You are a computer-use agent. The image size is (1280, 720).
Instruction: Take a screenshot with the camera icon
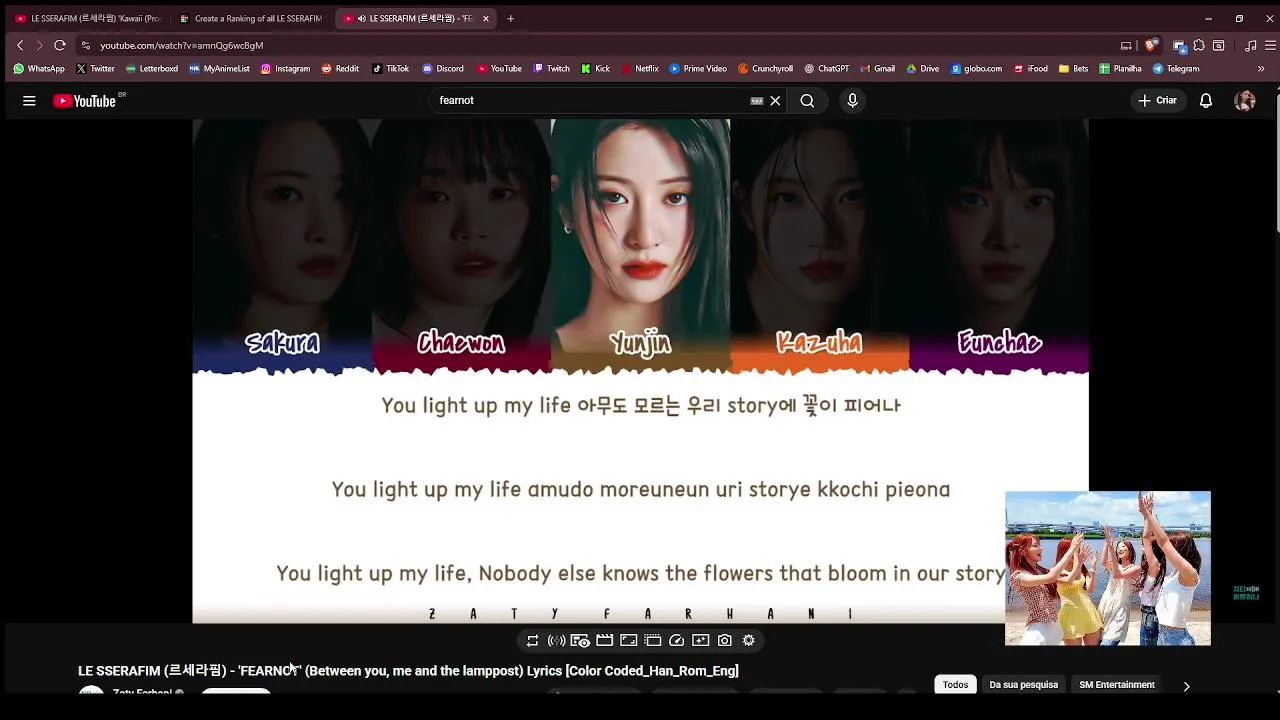pos(724,641)
